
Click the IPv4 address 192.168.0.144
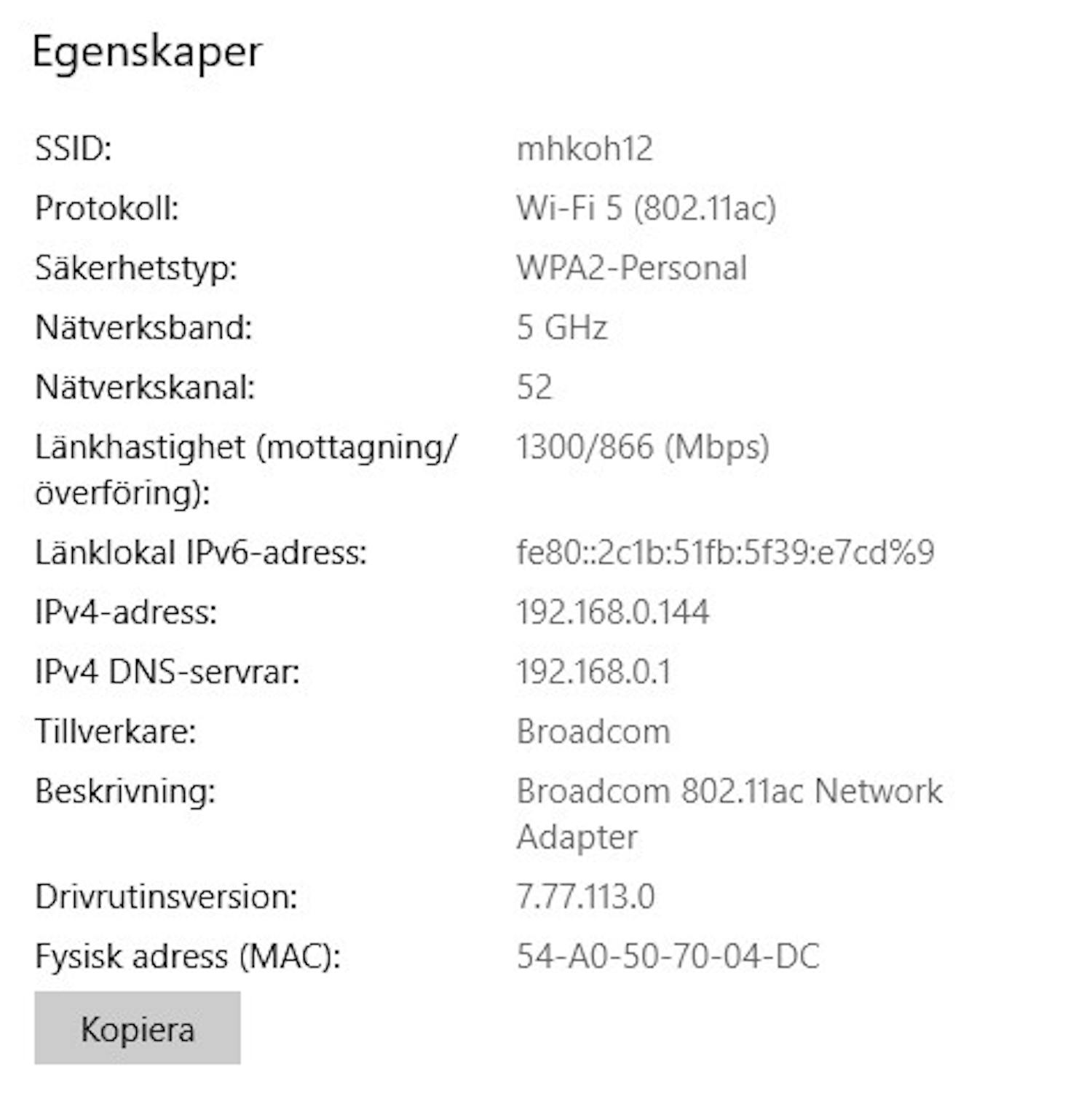click(x=612, y=612)
